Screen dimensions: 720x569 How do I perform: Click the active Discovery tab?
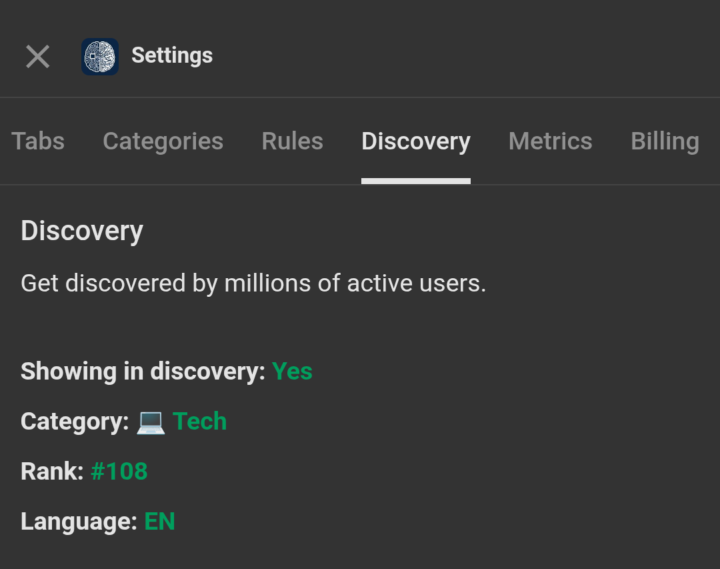(x=416, y=141)
